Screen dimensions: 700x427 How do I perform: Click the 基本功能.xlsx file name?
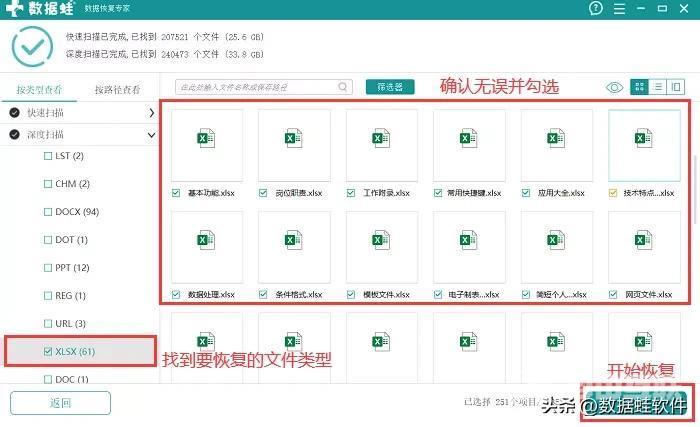coord(211,193)
